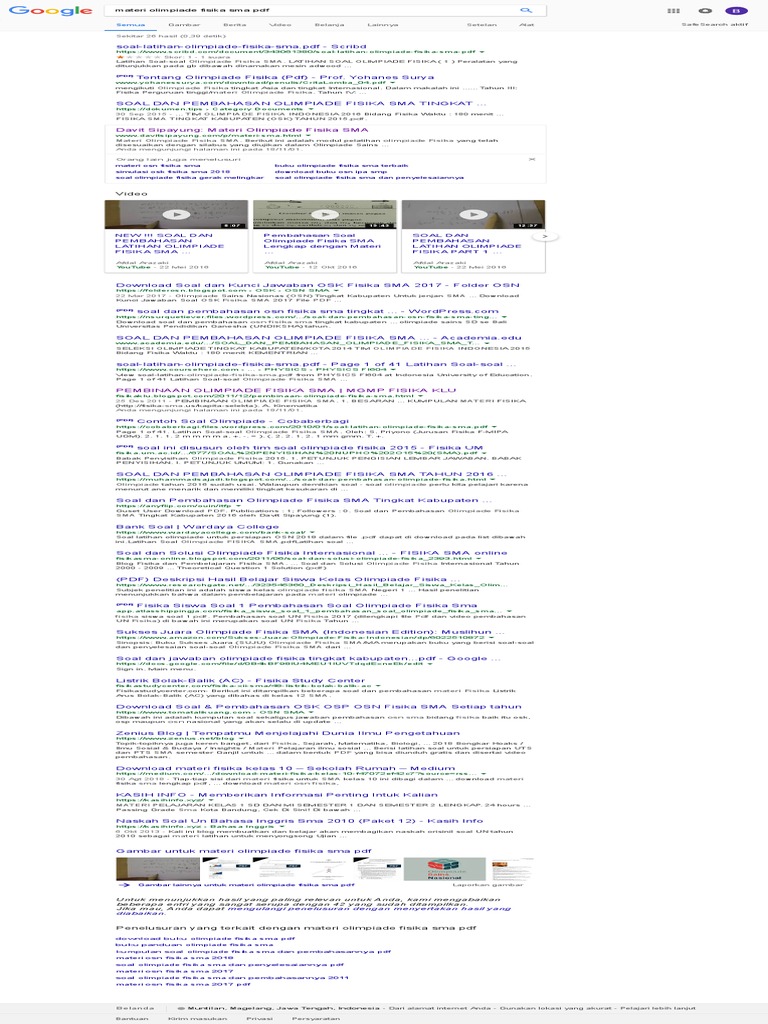Open the Lainnya menu
Screen dimensions: 768x1024
[383, 25]
